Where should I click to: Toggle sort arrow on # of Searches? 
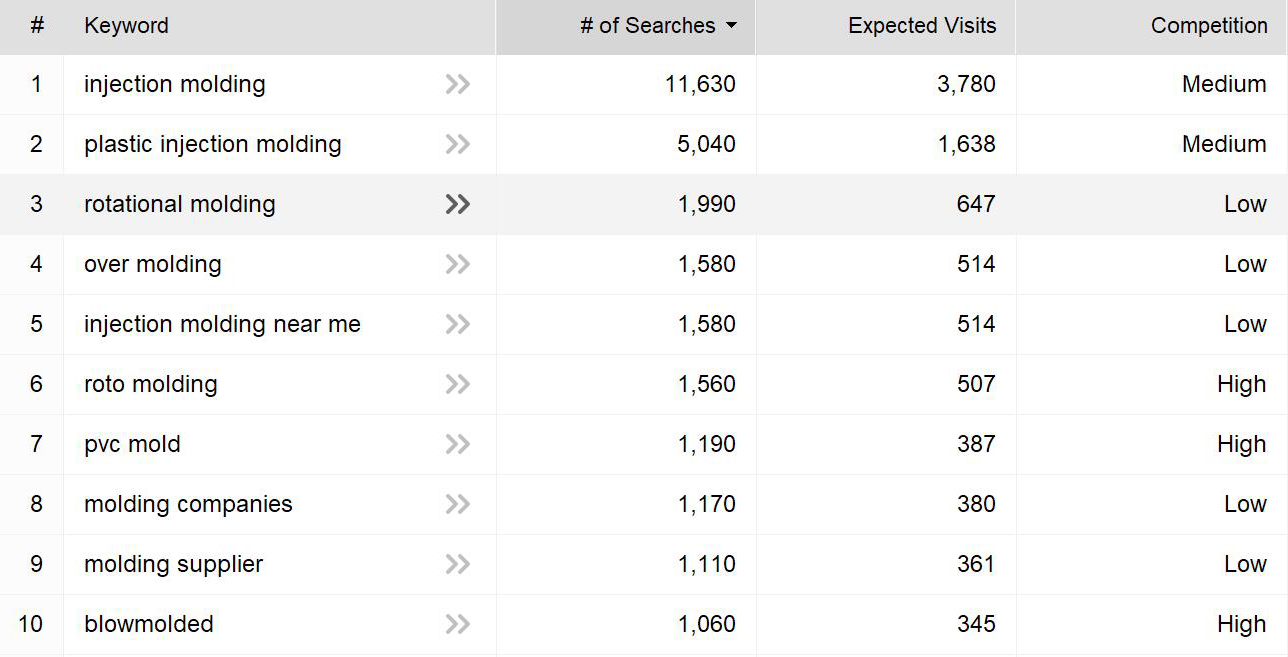(x=731, y=26)
